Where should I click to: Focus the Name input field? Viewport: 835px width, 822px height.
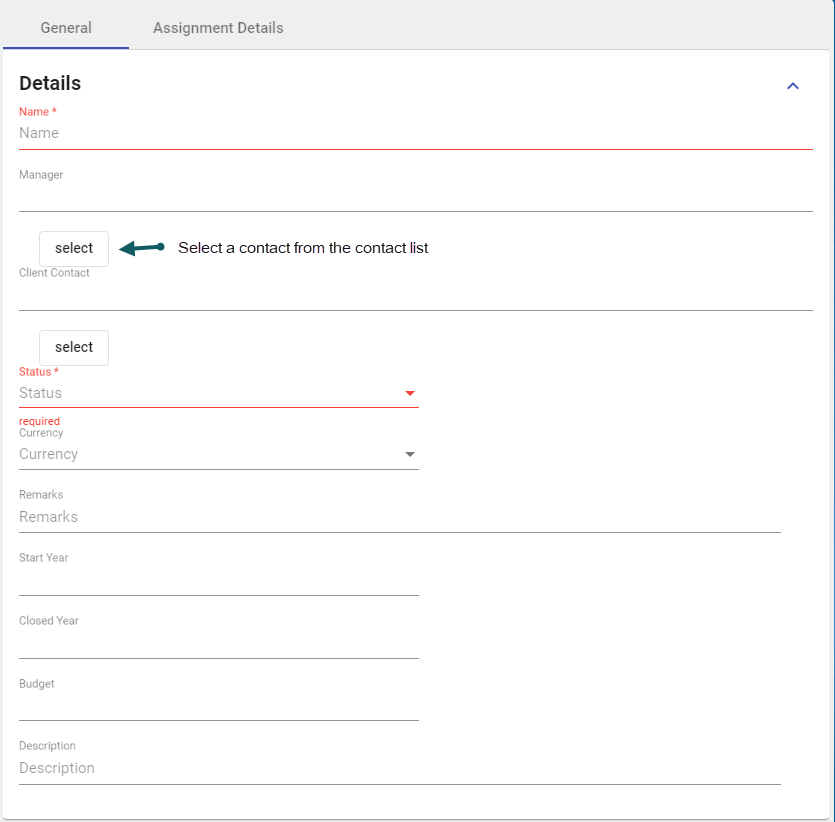[x=415, y=133]
